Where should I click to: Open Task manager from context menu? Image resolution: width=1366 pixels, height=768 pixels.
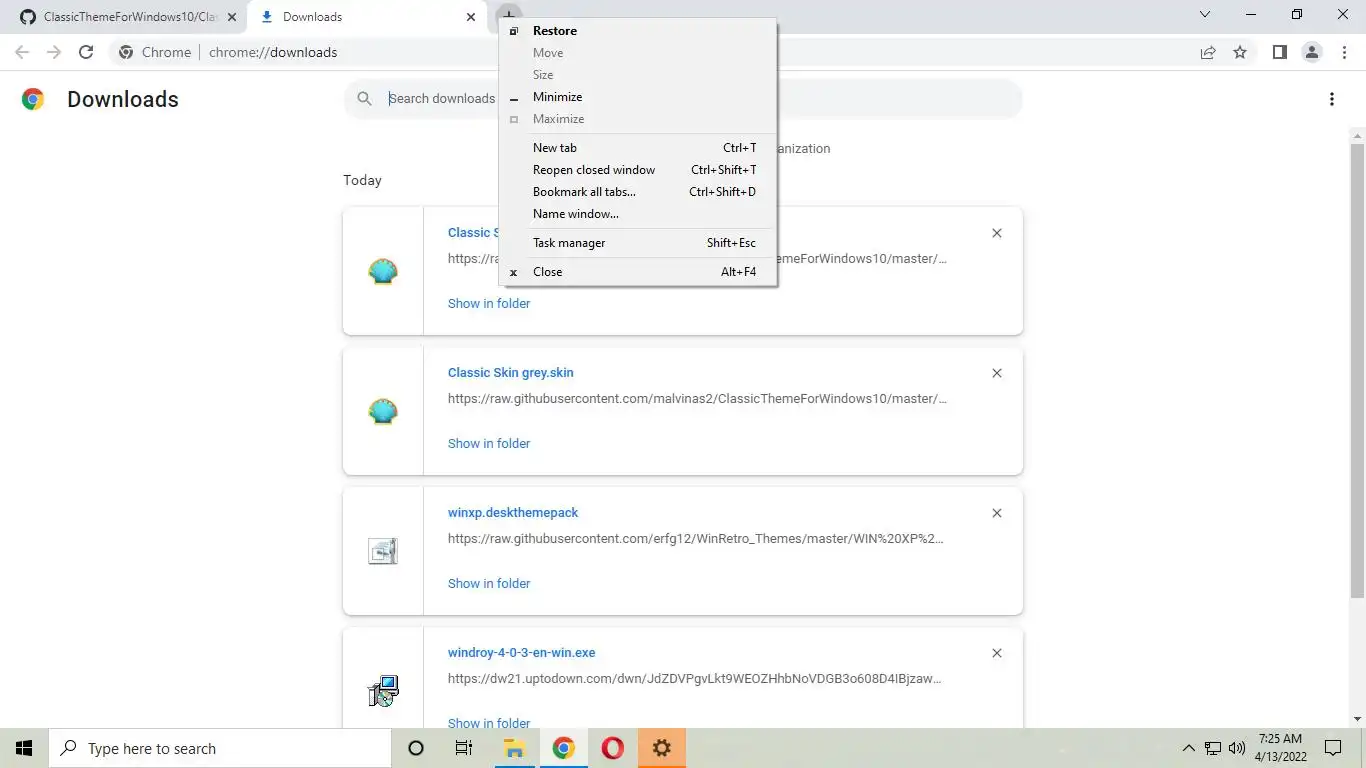click(x=638, y=243)
